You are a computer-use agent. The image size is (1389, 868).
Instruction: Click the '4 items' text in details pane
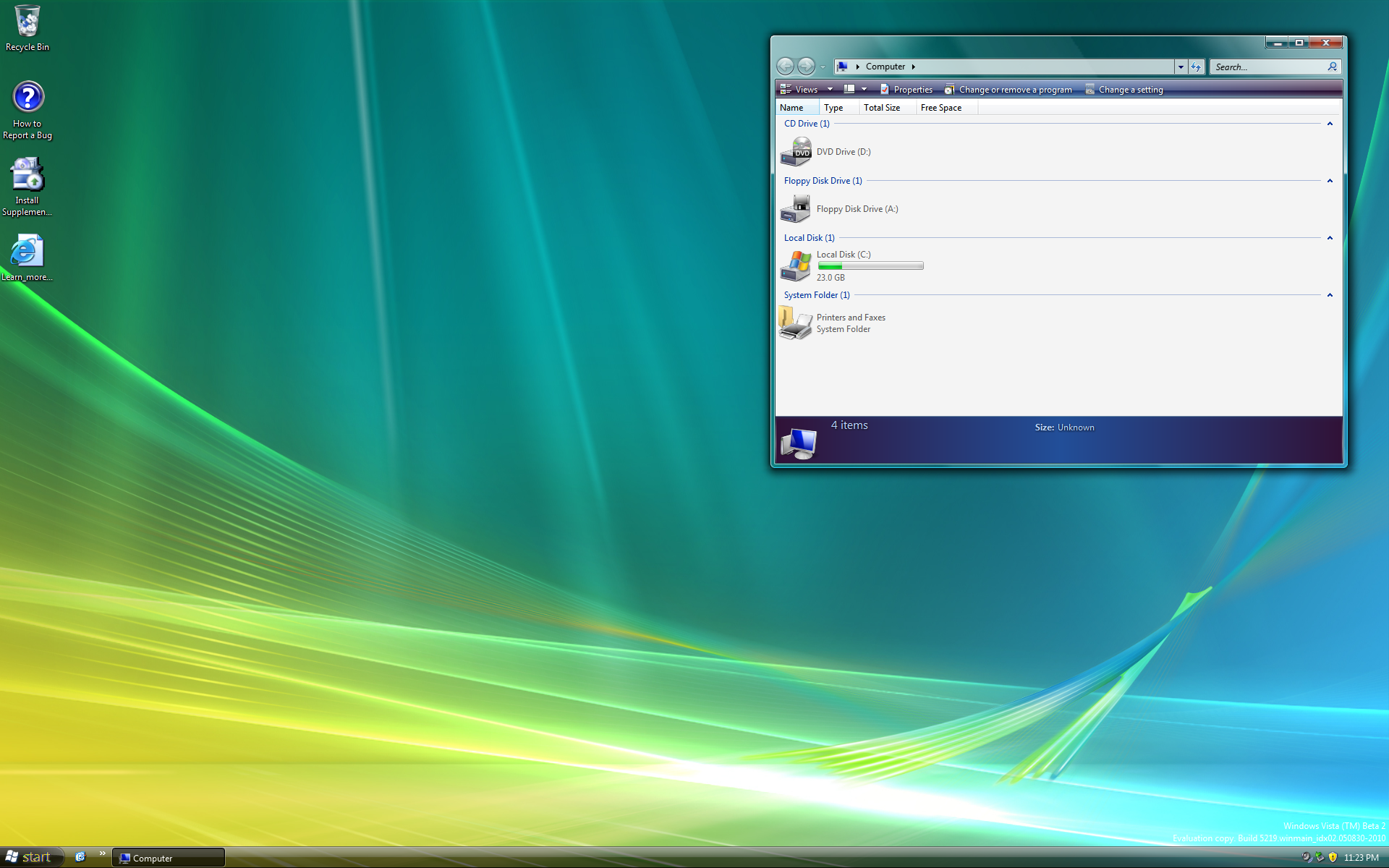pyautogui.click(x=849, y=425)
